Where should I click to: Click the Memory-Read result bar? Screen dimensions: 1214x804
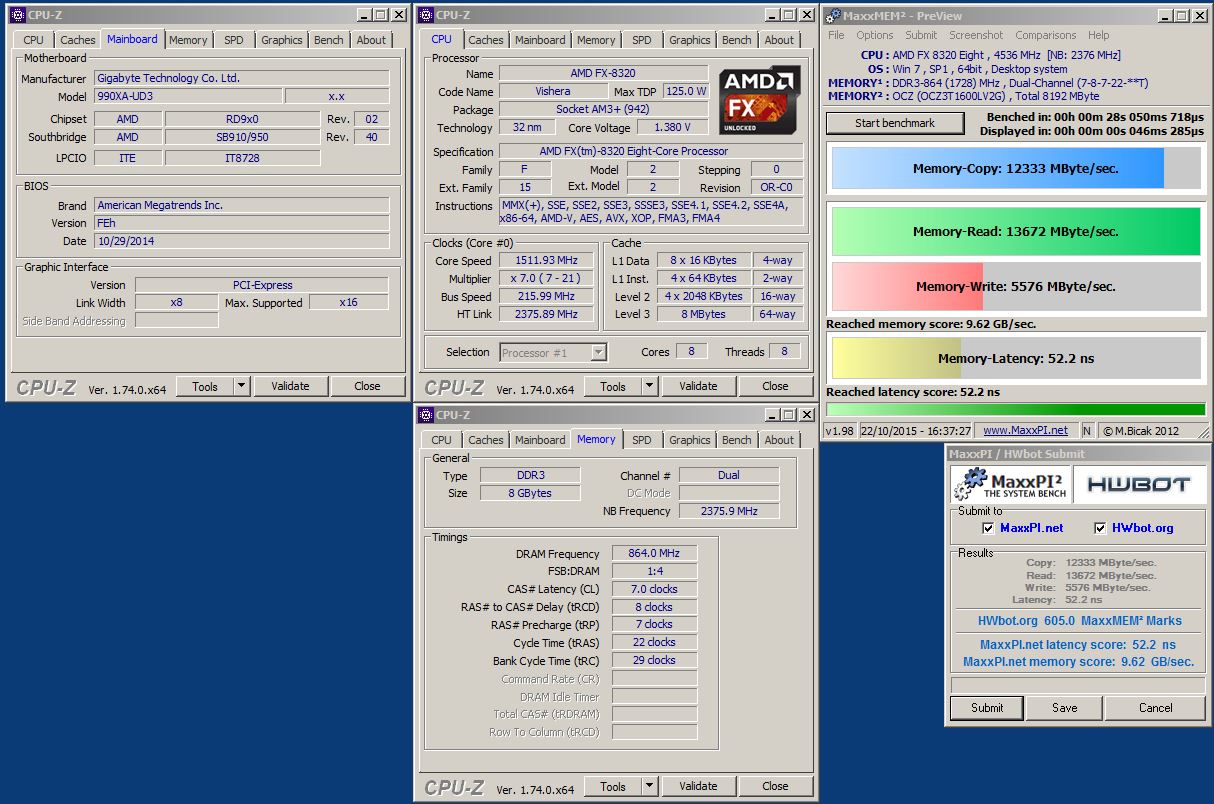coord(1016,231)
